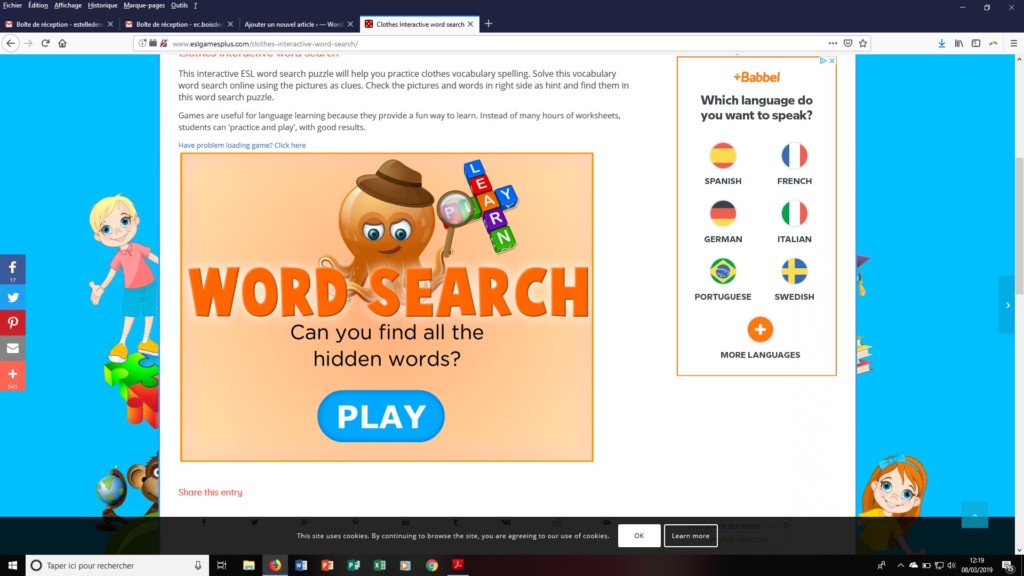Image resolution: width=1024 pixels, height=576 pixels.
Task: Select Spanish flag in Babbel ad
Action: pyautogui.click(x=723, y=156)
